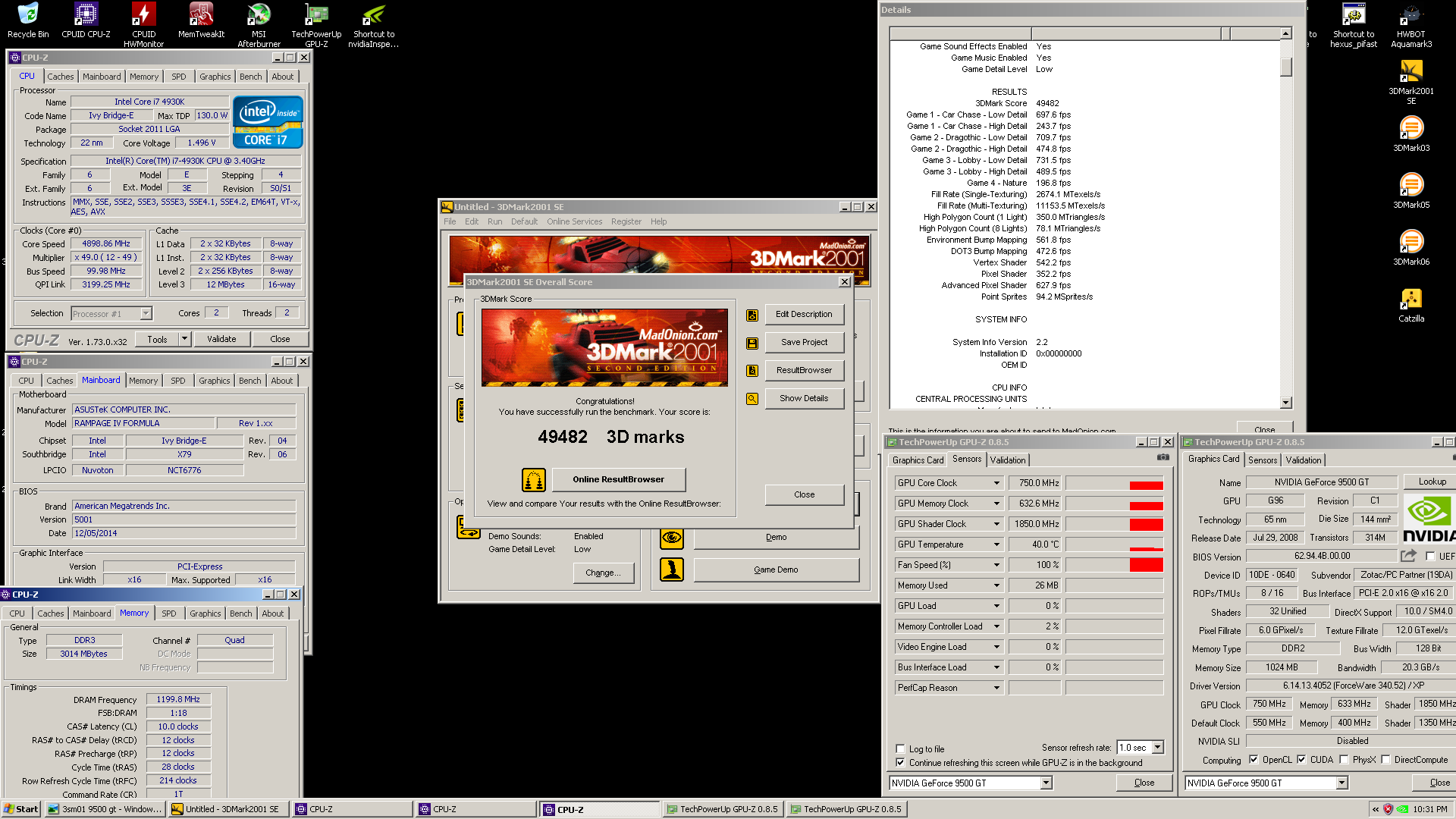Open the Recycle Bin desktop icon
The width and height of the screenshot is (1456, 819).
[x=28, y=20]
